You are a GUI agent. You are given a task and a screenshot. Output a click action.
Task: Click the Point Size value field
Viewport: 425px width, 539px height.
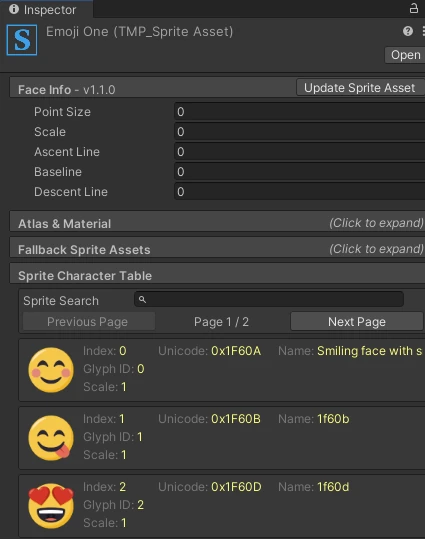(x=299, y=111)
